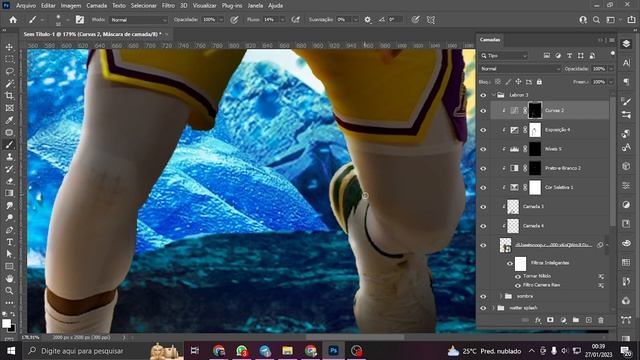Click the Windows Start button
This screenshot has width=640, height=360.
click(x=11, y=351)
